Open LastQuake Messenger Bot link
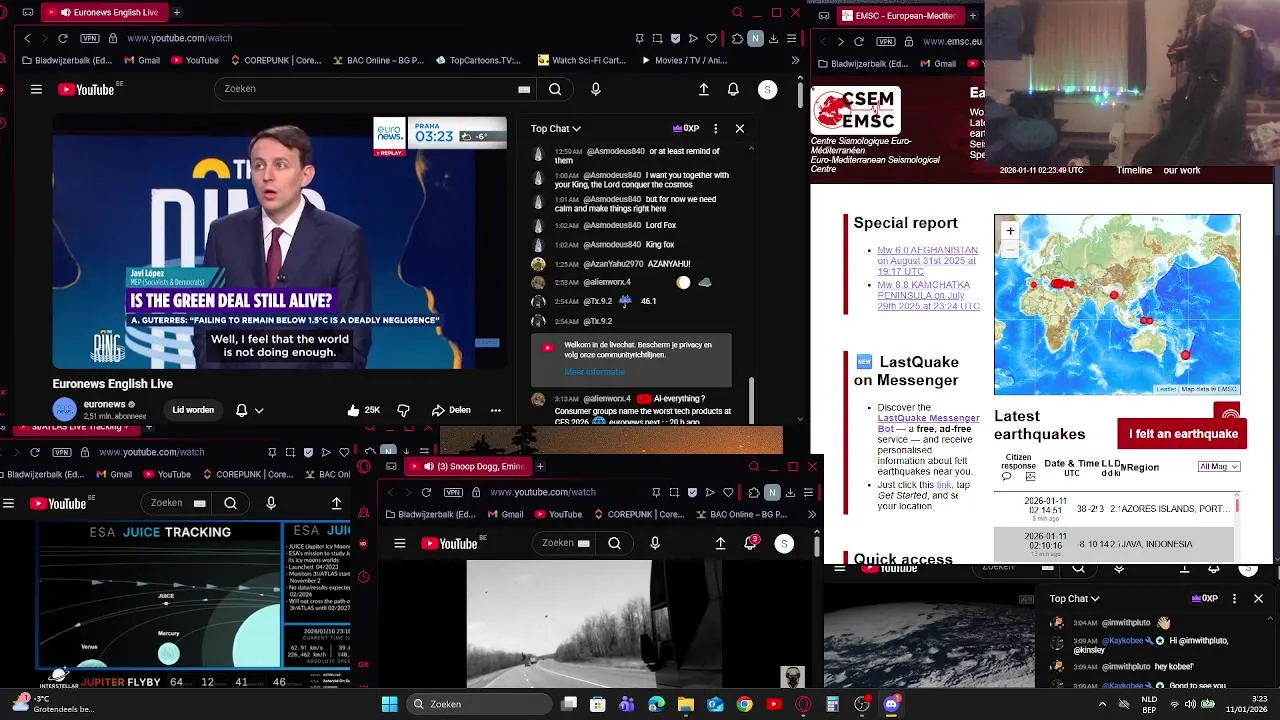Screen dimensions: 1280x720 928,423
